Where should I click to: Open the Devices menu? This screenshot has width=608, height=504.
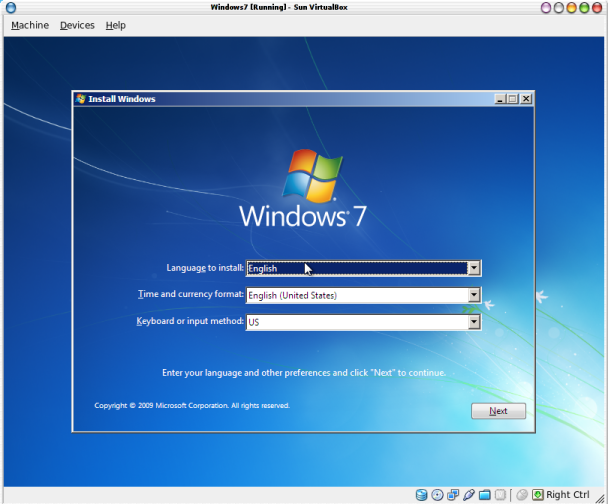77,25
